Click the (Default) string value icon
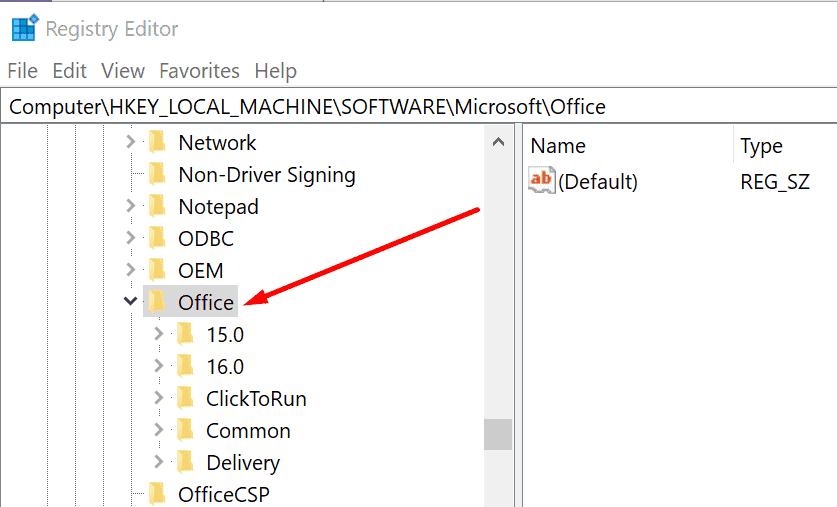Screen dimensions: 837x507 pos(542,180)
